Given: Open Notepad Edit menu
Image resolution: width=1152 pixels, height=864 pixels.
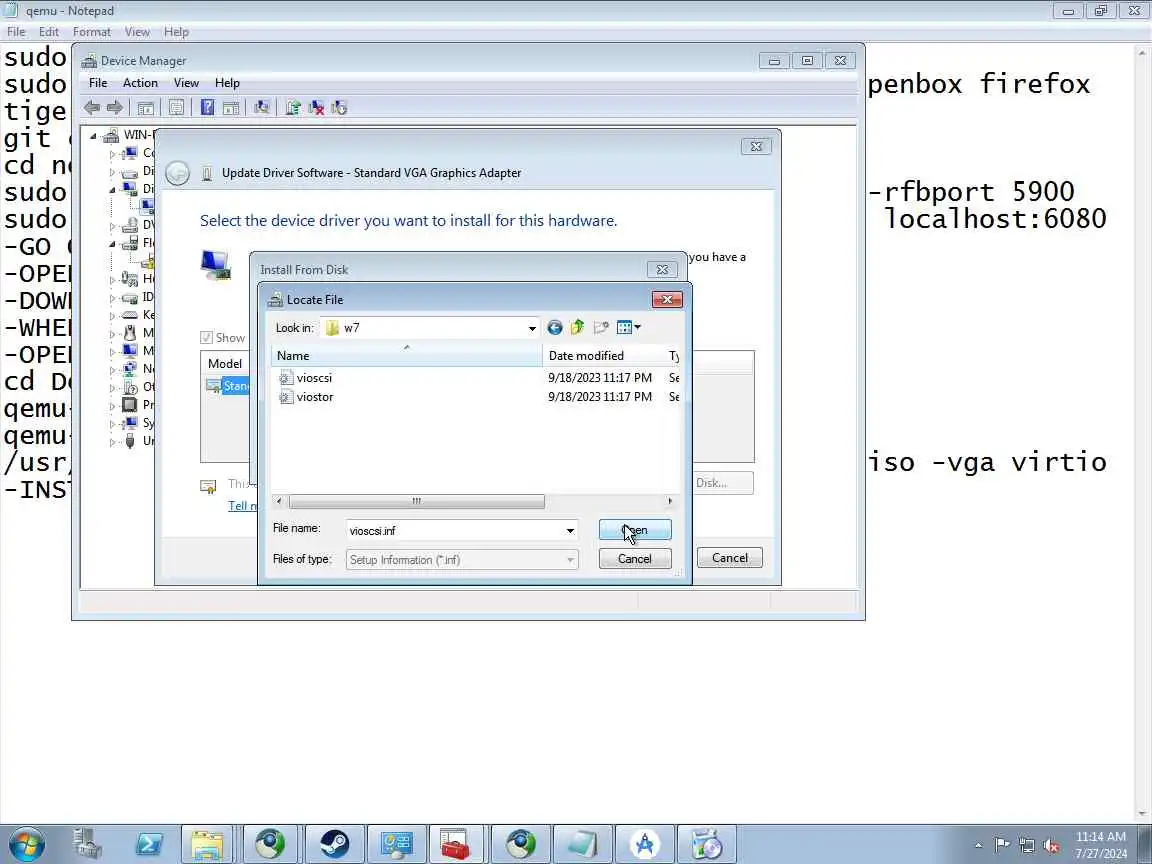Looking at the screenshot, I should pos(48,32).
